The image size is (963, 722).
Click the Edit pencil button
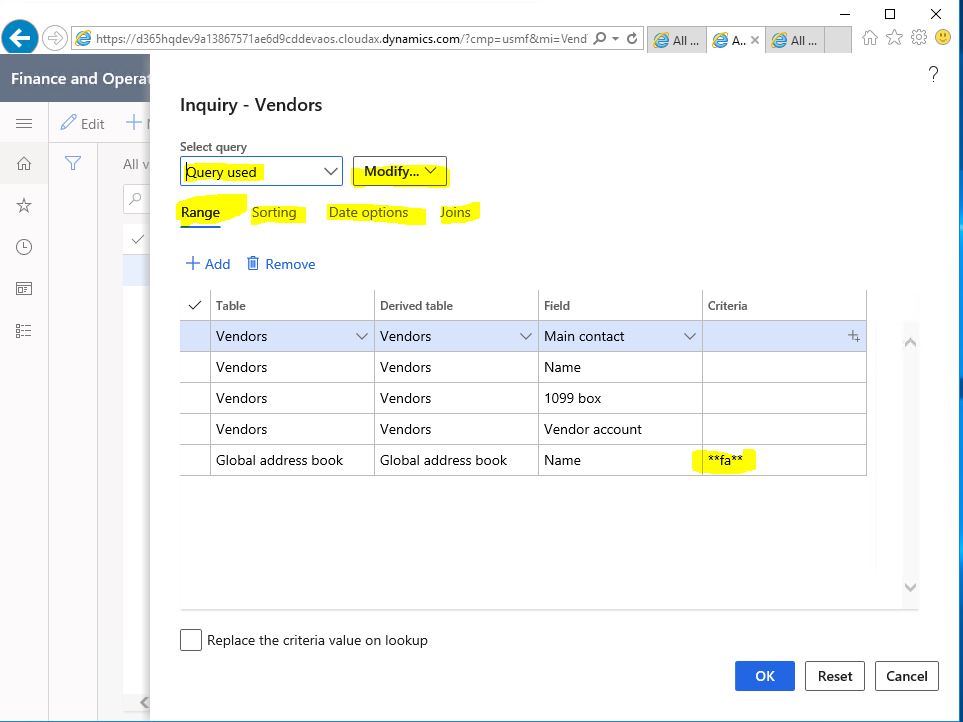point(82,123)
